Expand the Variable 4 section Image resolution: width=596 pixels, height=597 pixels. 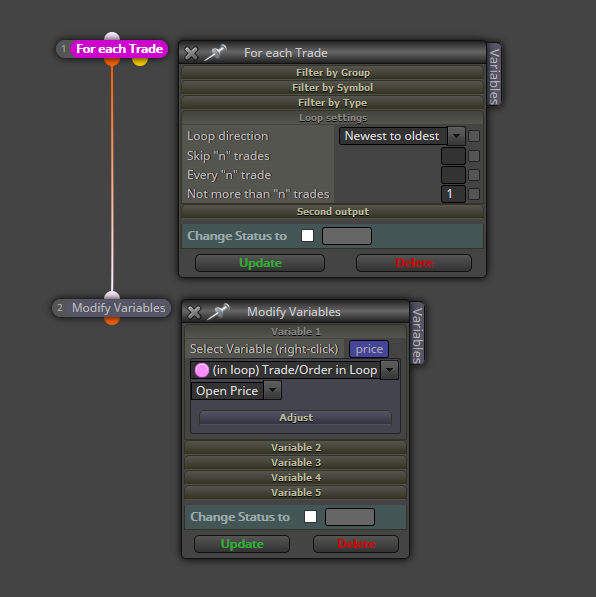click(x=296, y=477)
